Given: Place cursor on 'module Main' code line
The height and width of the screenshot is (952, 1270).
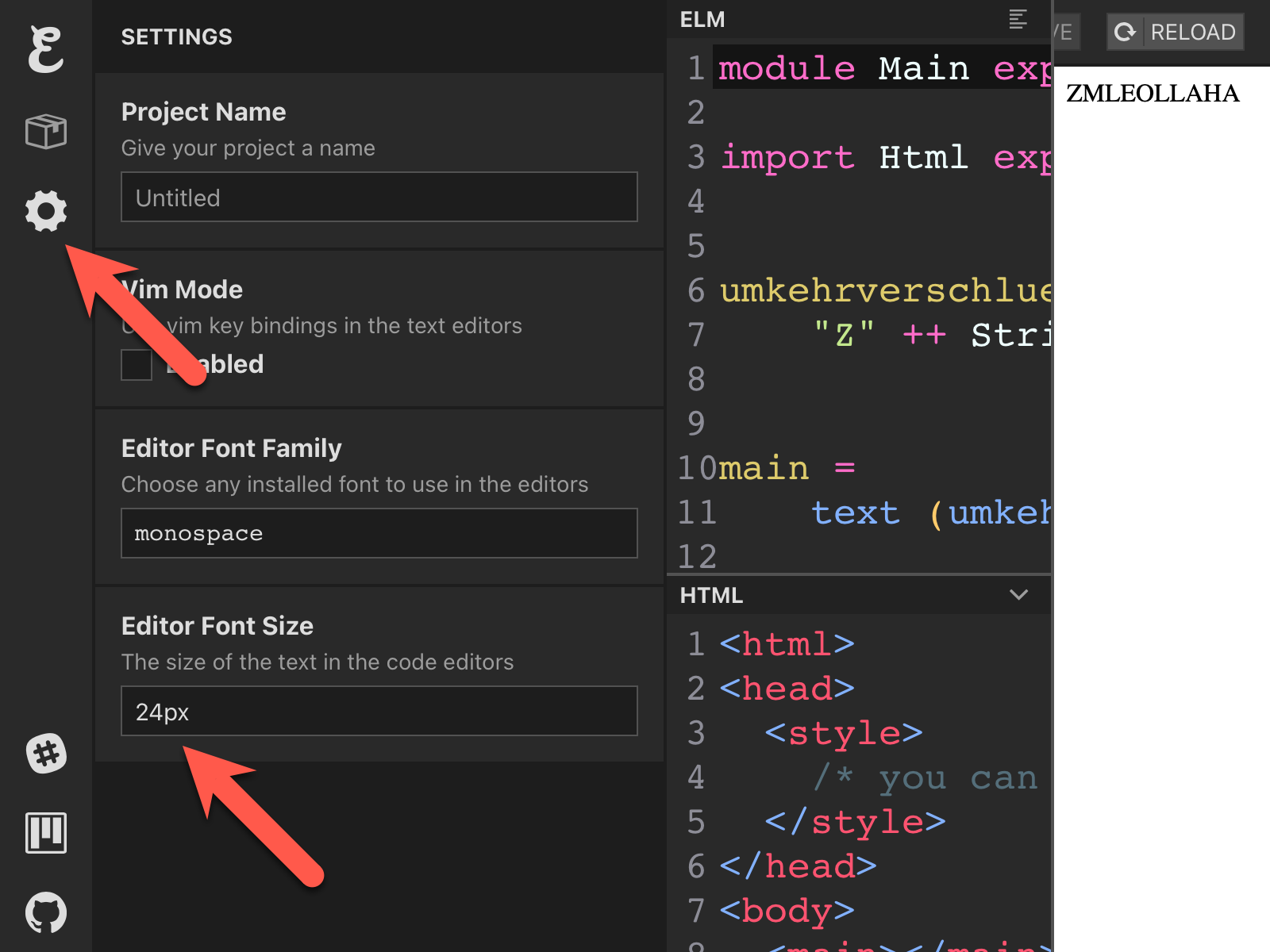Looking at the screenshot, I should (x=881, y=68).
